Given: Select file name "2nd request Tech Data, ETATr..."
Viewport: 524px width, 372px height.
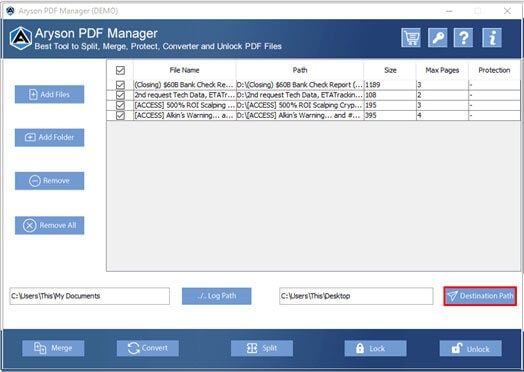Looking at the screenshot, I should pos(184,95).
